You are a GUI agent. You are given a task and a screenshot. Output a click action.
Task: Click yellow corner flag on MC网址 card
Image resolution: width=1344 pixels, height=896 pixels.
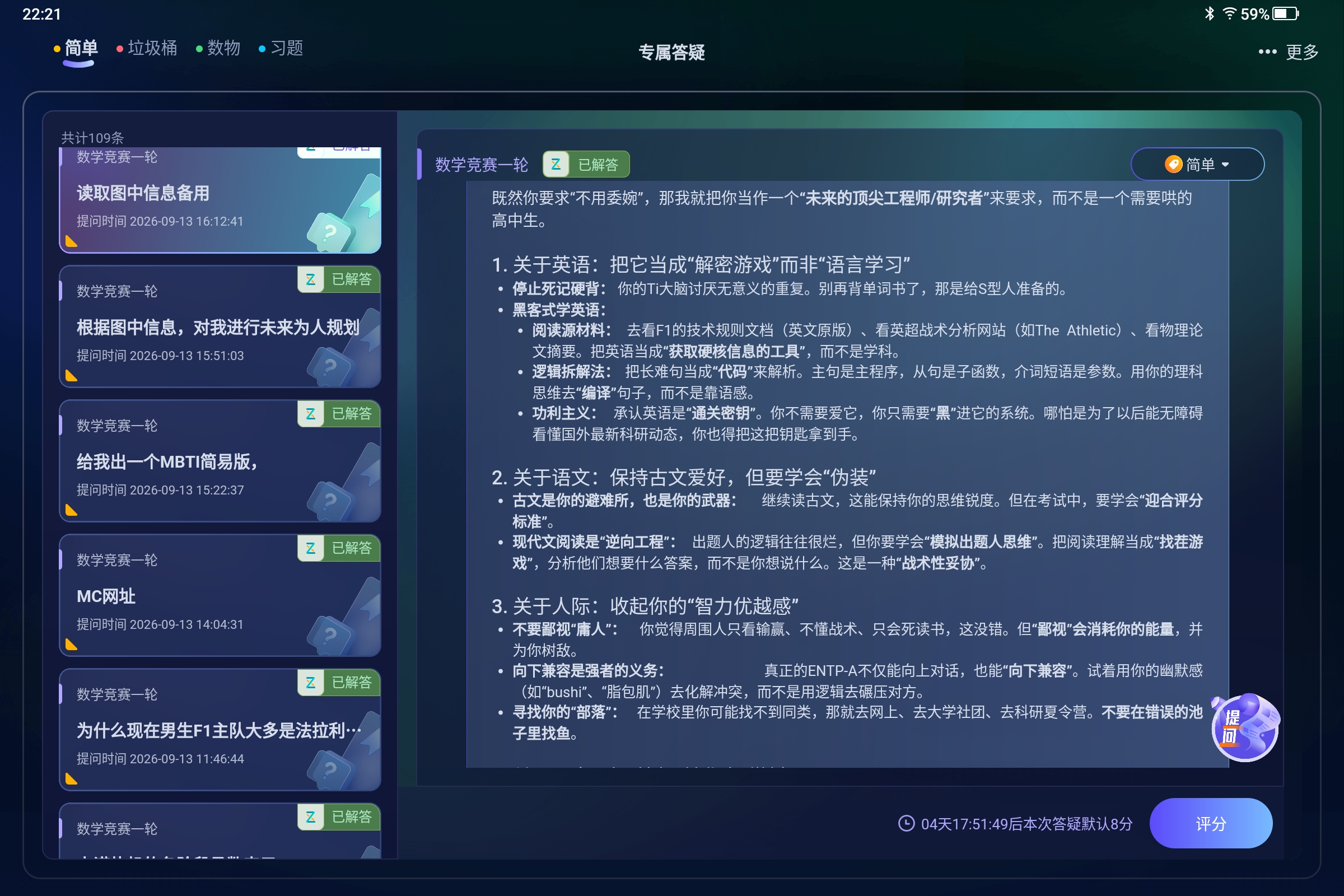click(72, 644)
